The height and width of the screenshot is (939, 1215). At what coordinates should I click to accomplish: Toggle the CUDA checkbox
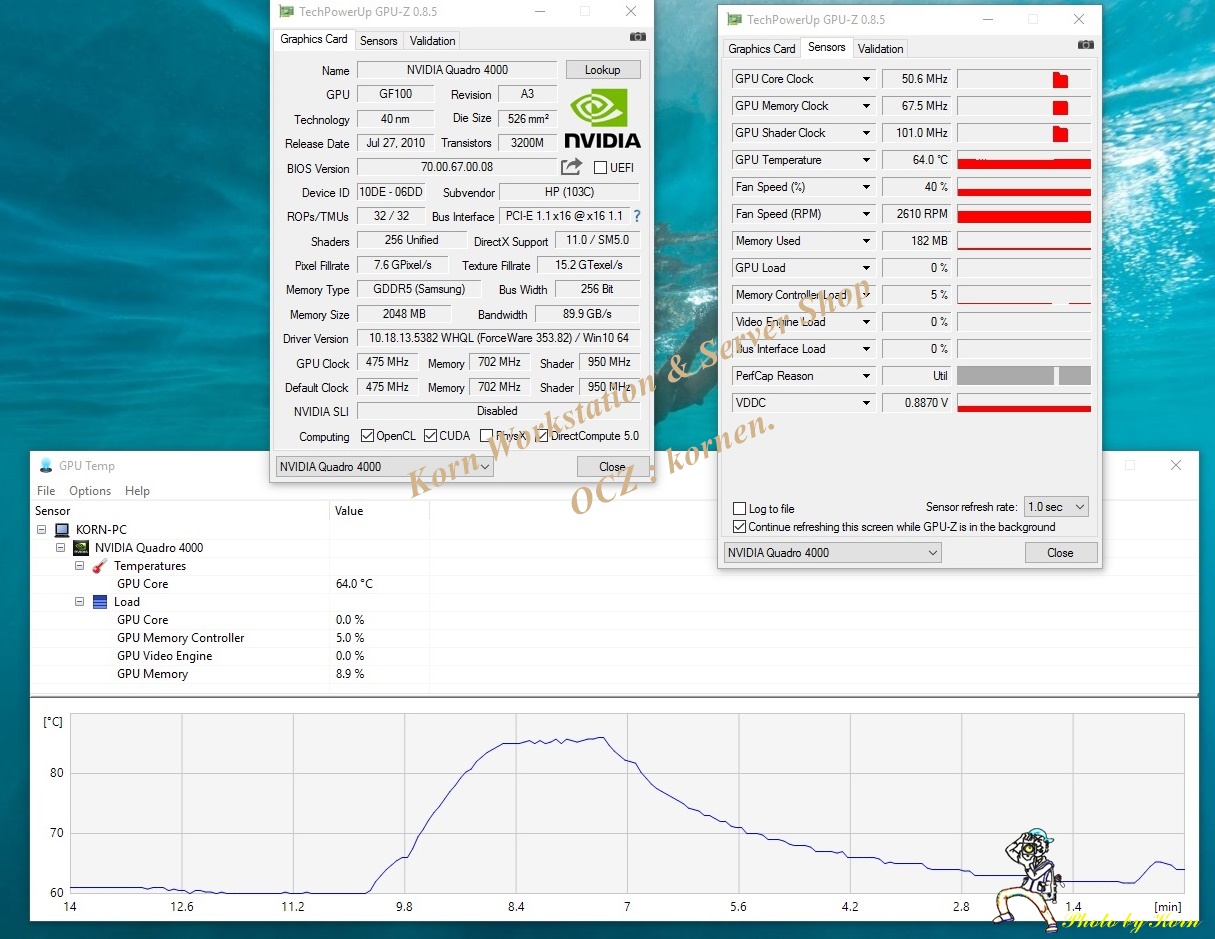click(430, 436)
